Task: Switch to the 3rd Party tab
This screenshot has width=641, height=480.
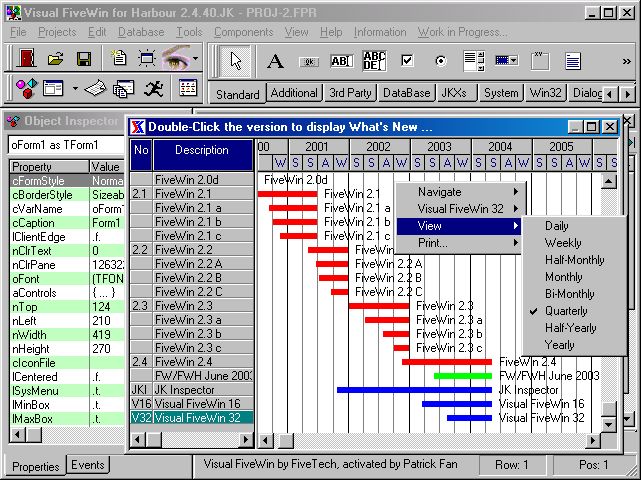Action: [351, 93]
